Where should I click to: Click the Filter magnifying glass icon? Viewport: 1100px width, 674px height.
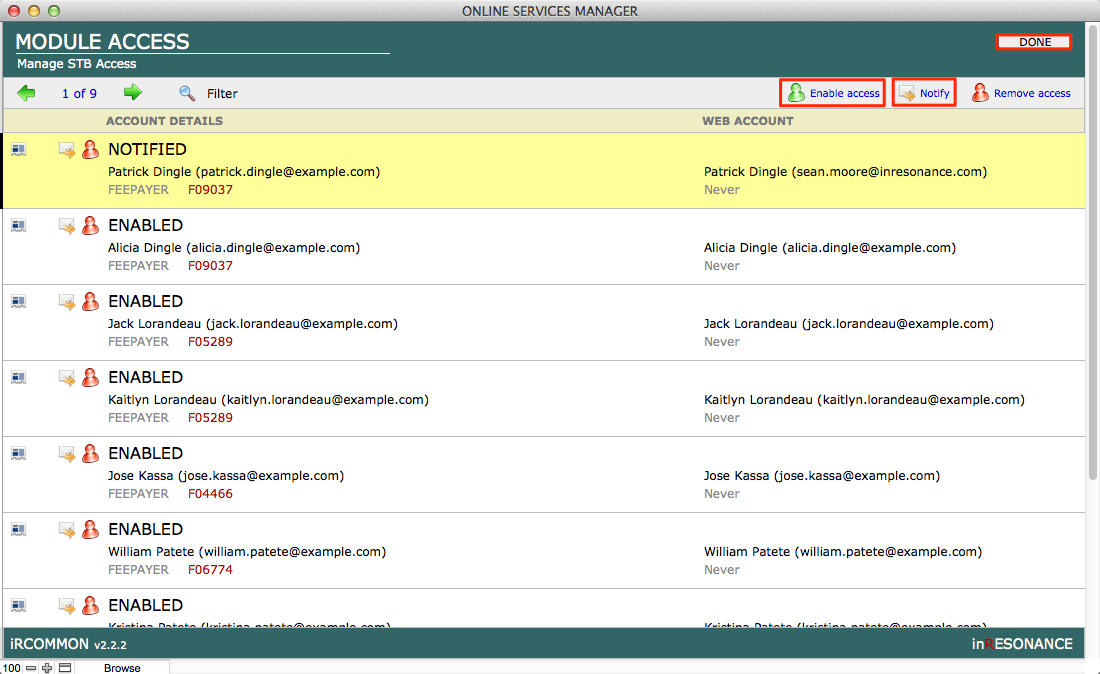(x=187, y=93)
